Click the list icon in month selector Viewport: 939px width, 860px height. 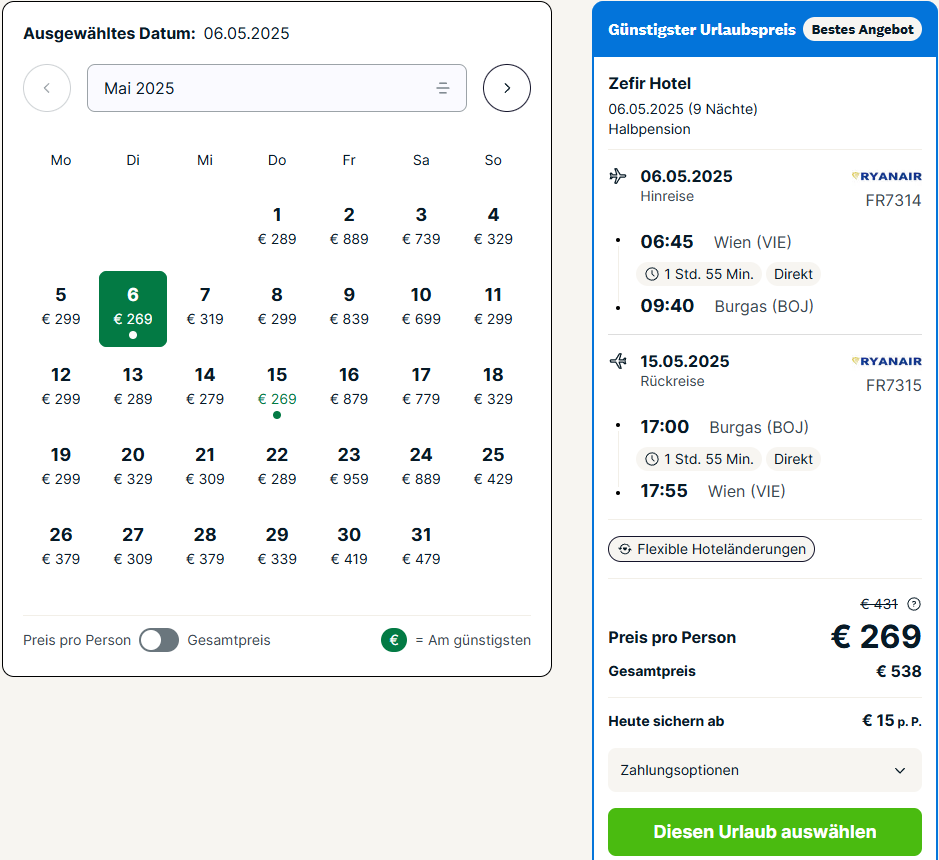point(443,89)
